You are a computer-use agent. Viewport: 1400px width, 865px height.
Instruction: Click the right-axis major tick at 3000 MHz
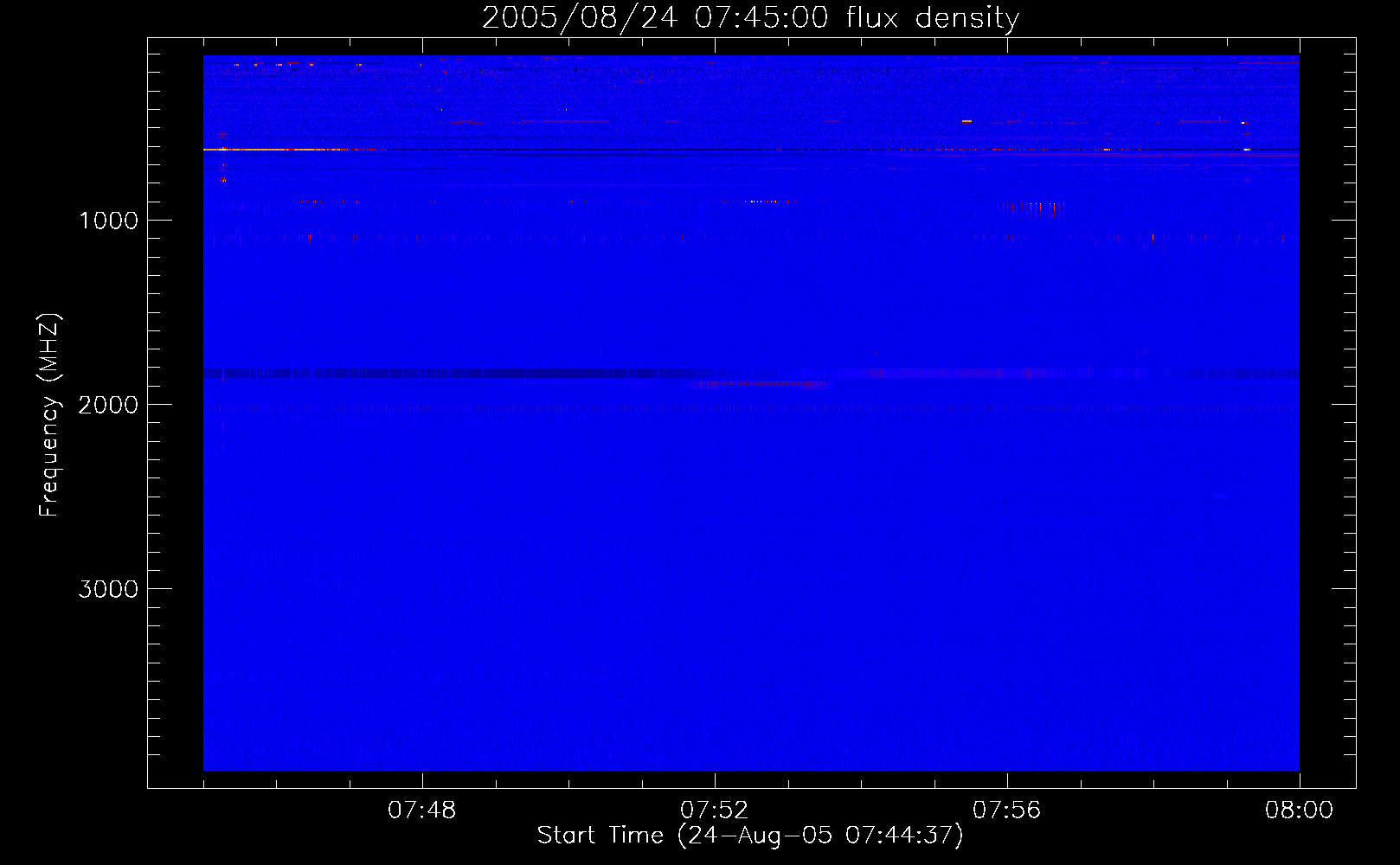pyautogui.click(x=1344, y=588)
